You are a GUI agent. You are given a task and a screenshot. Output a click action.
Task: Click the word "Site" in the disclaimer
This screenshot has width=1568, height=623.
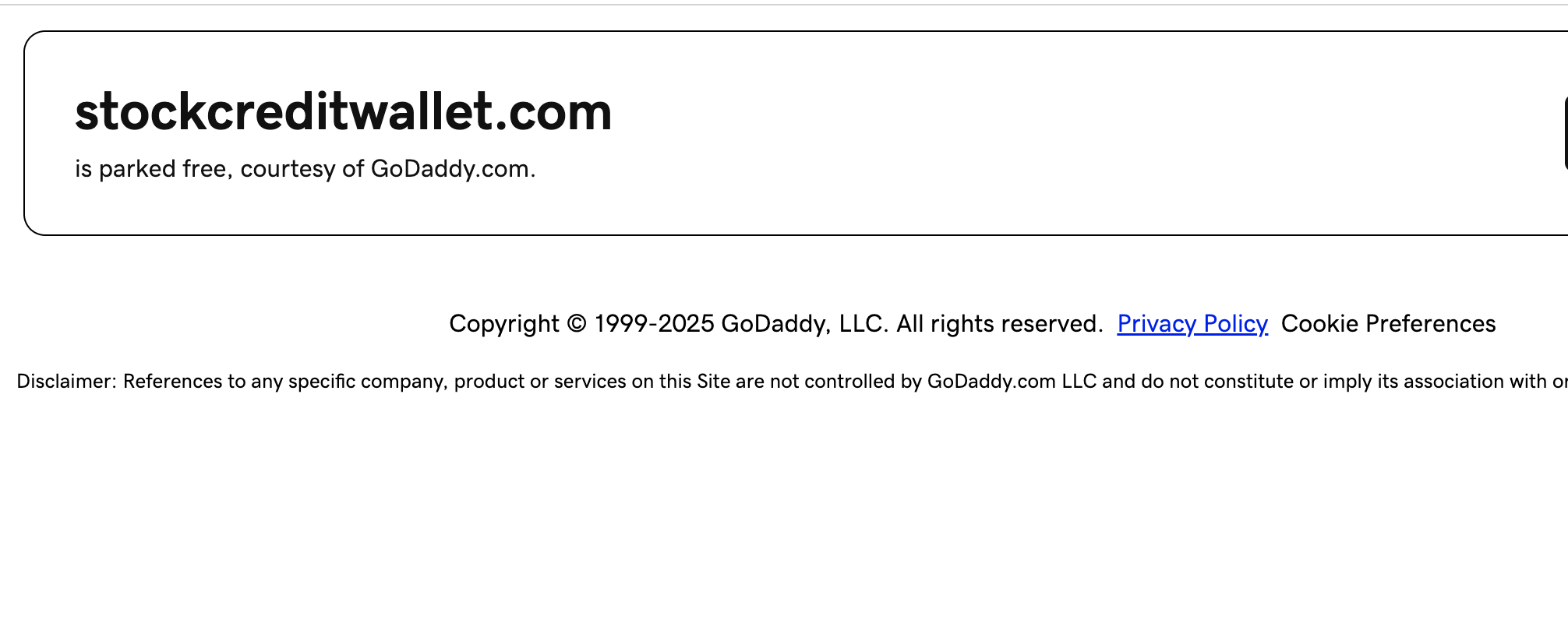coord(713,382)
